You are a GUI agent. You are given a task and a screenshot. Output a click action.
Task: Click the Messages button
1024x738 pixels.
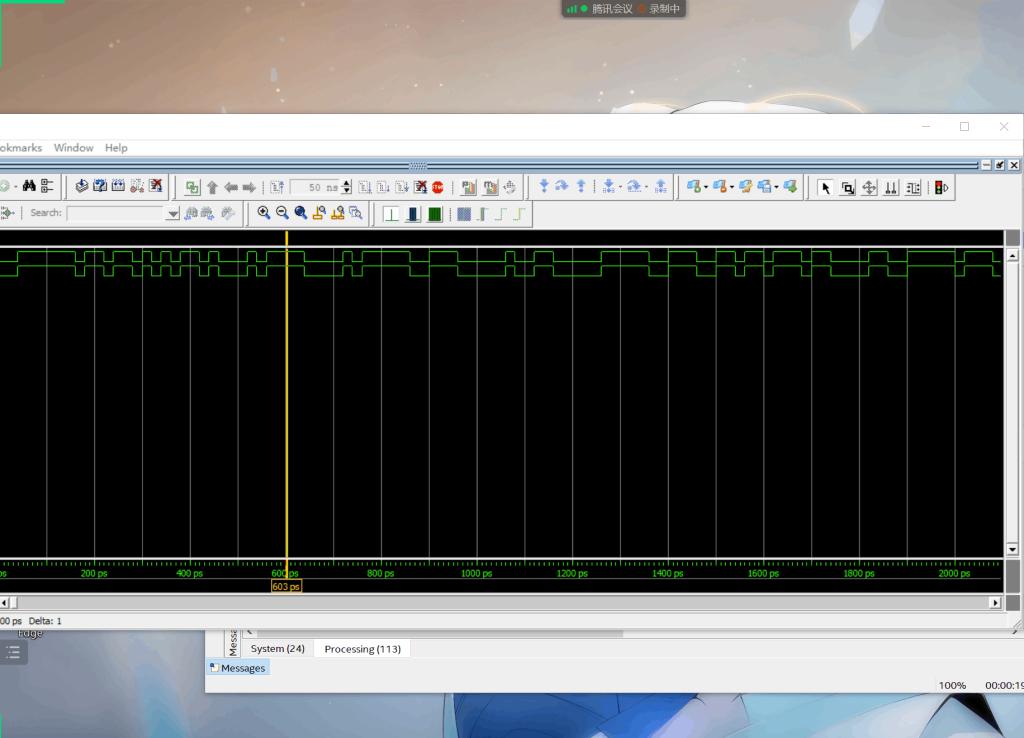click(238, 668)
